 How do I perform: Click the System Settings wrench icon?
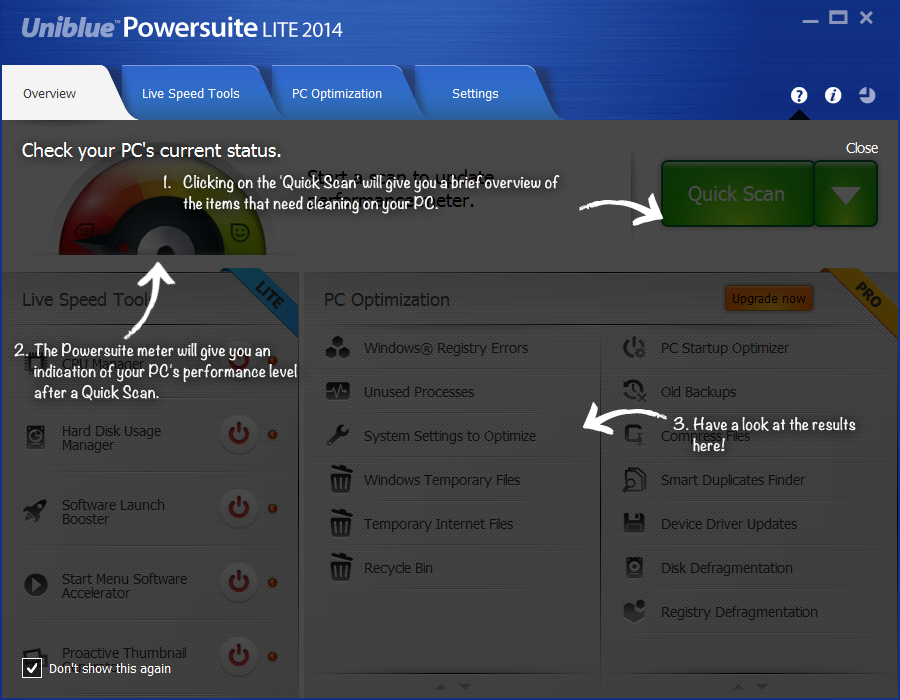pos(338,435)
